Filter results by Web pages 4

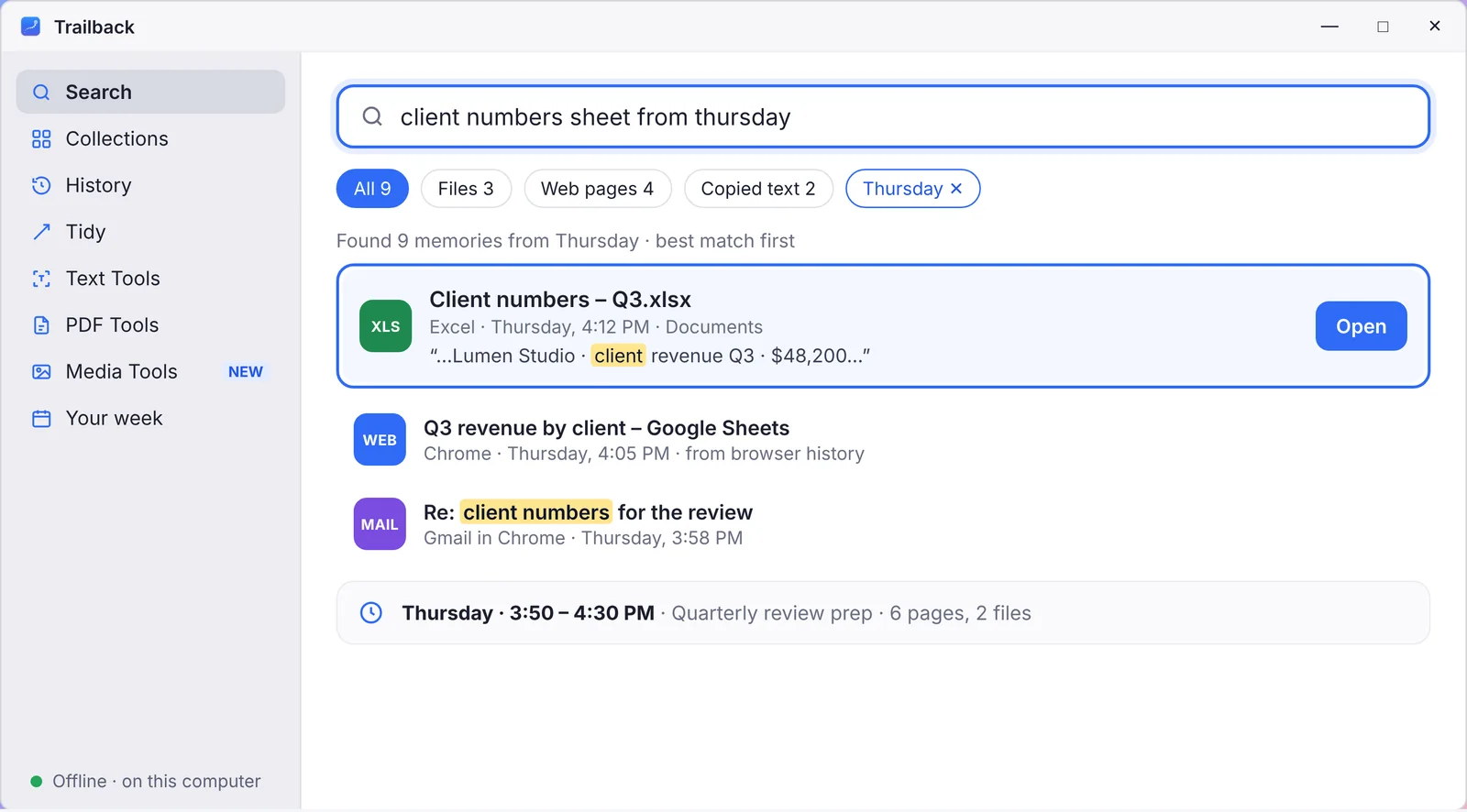[598, 189]
